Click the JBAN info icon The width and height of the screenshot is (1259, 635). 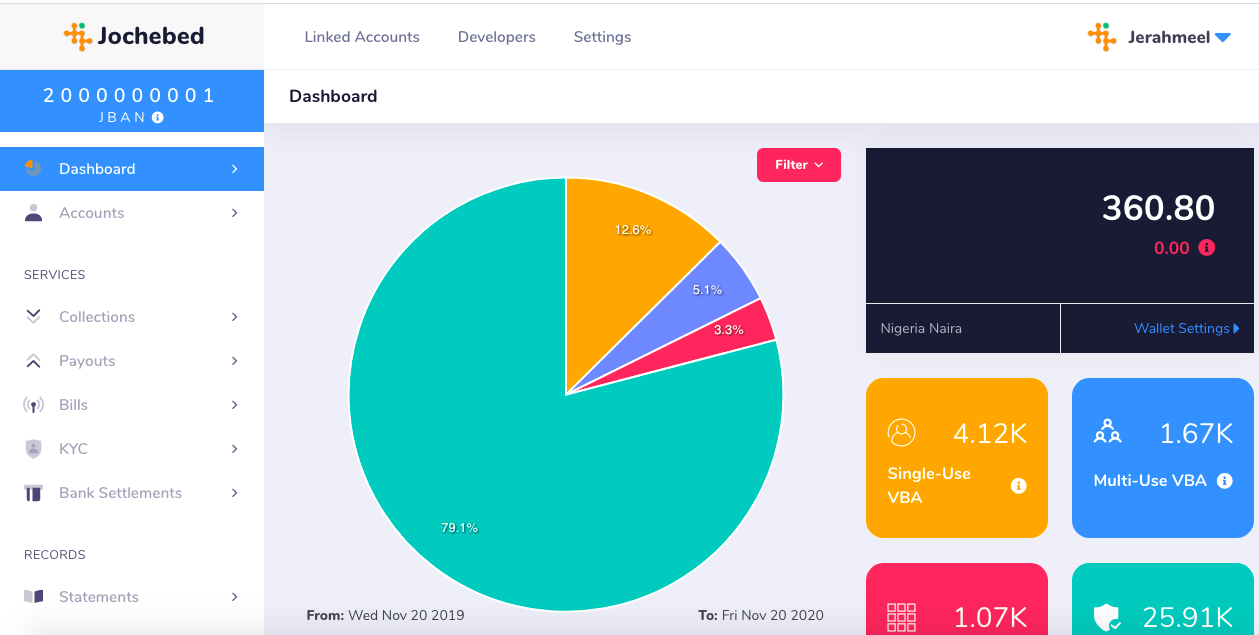[x=158, y=117]
